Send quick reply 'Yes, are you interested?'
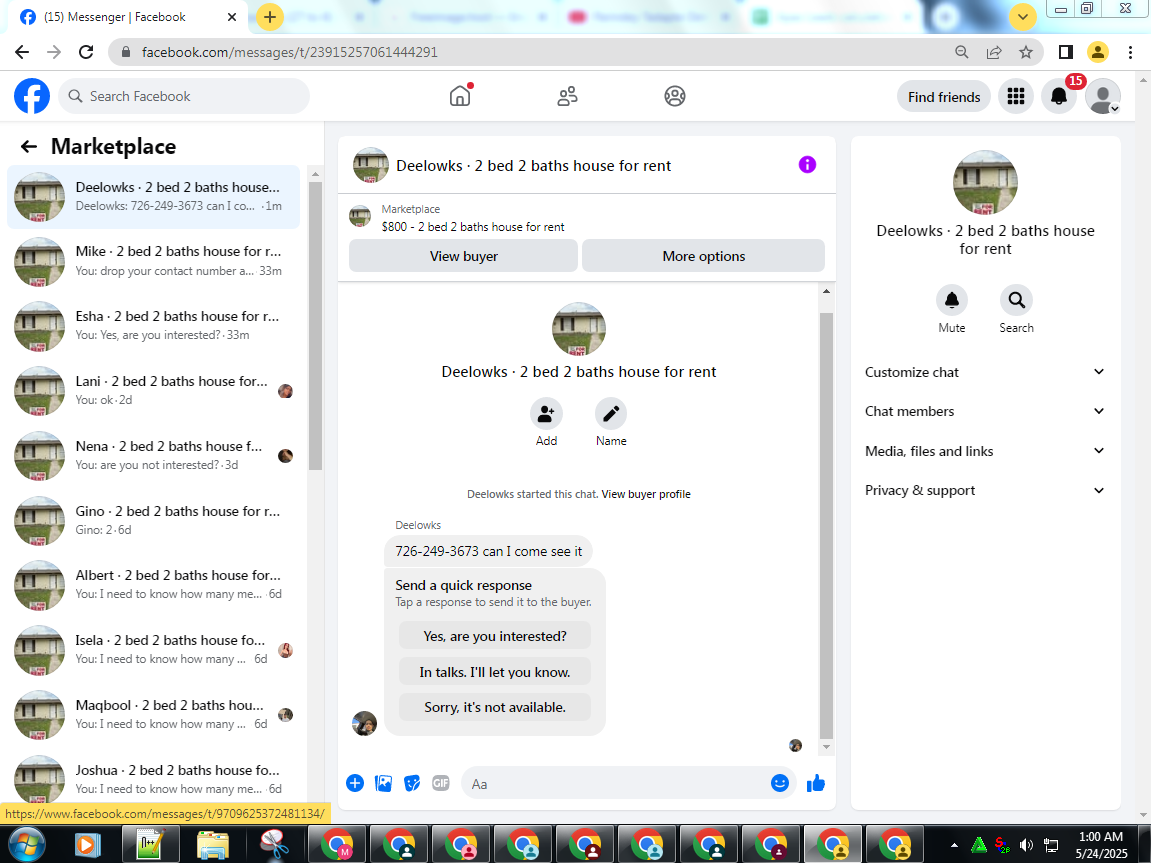 [495, 636]
